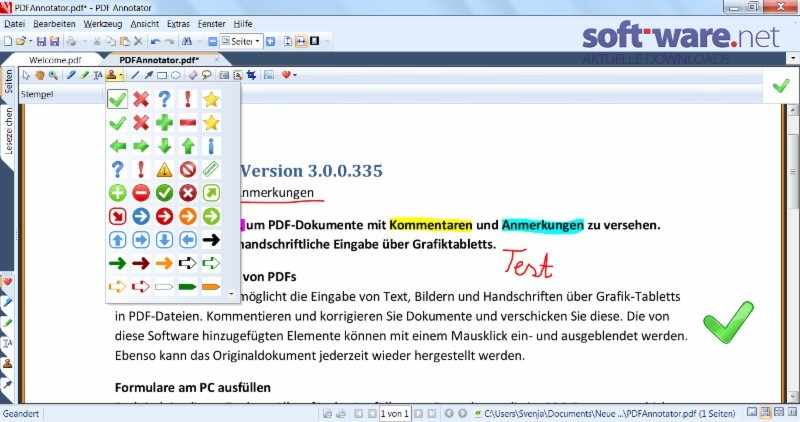
Task: Open the Seiten zoom combo box
Action: 241,41
